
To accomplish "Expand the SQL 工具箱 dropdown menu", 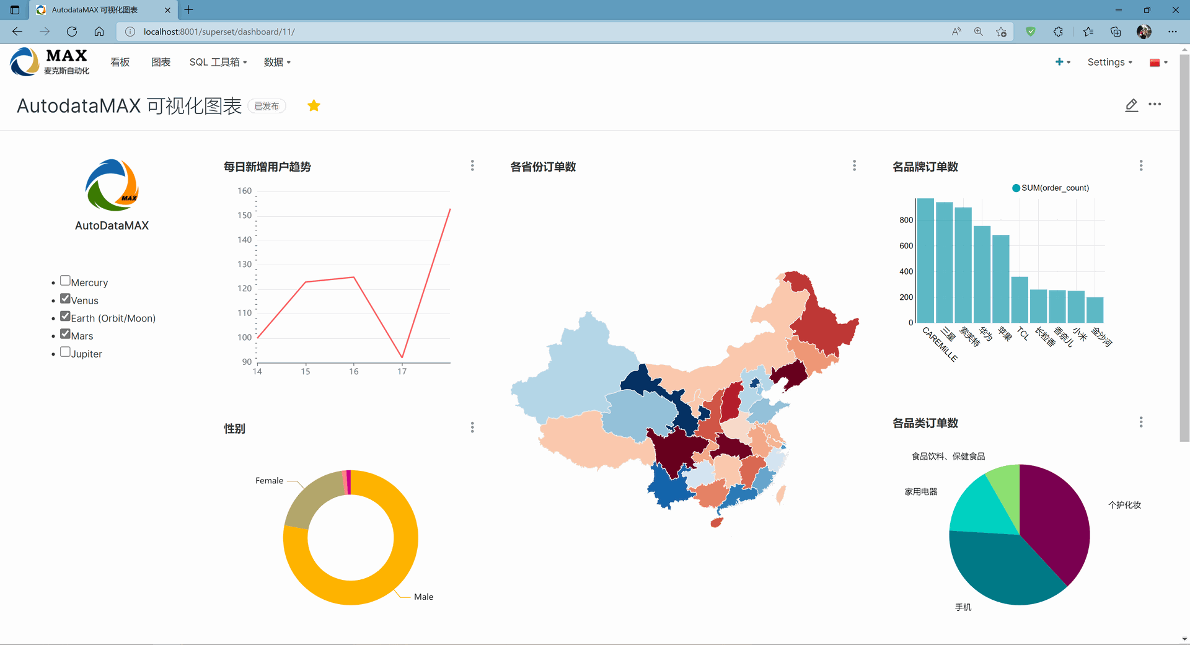I will pyautogui.click(x=218, y=62).
